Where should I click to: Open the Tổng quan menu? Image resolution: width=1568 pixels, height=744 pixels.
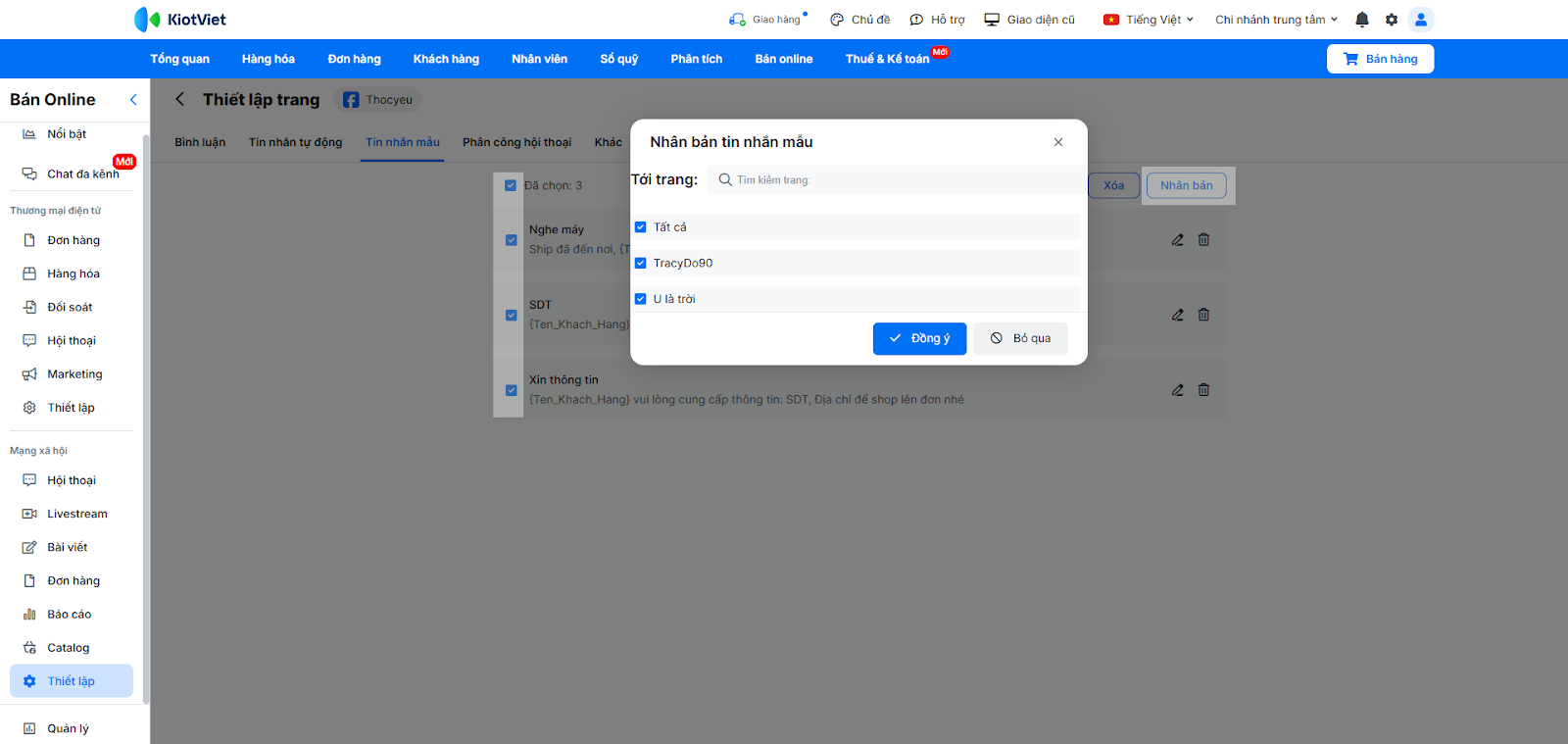(x=180, y=59)
